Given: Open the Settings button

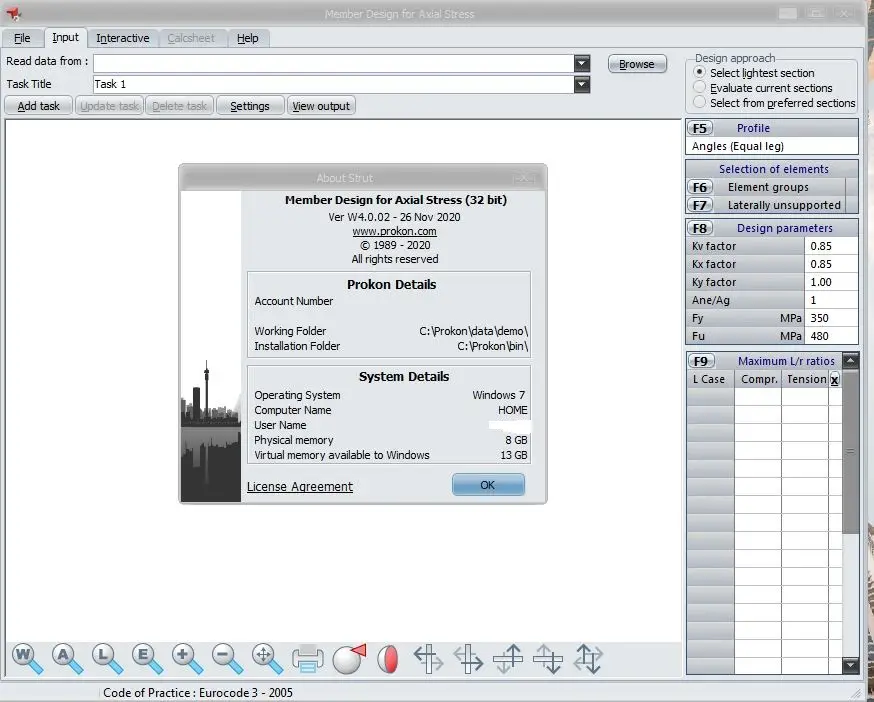Looking at the screenshot, I should (x=250, y=106).
